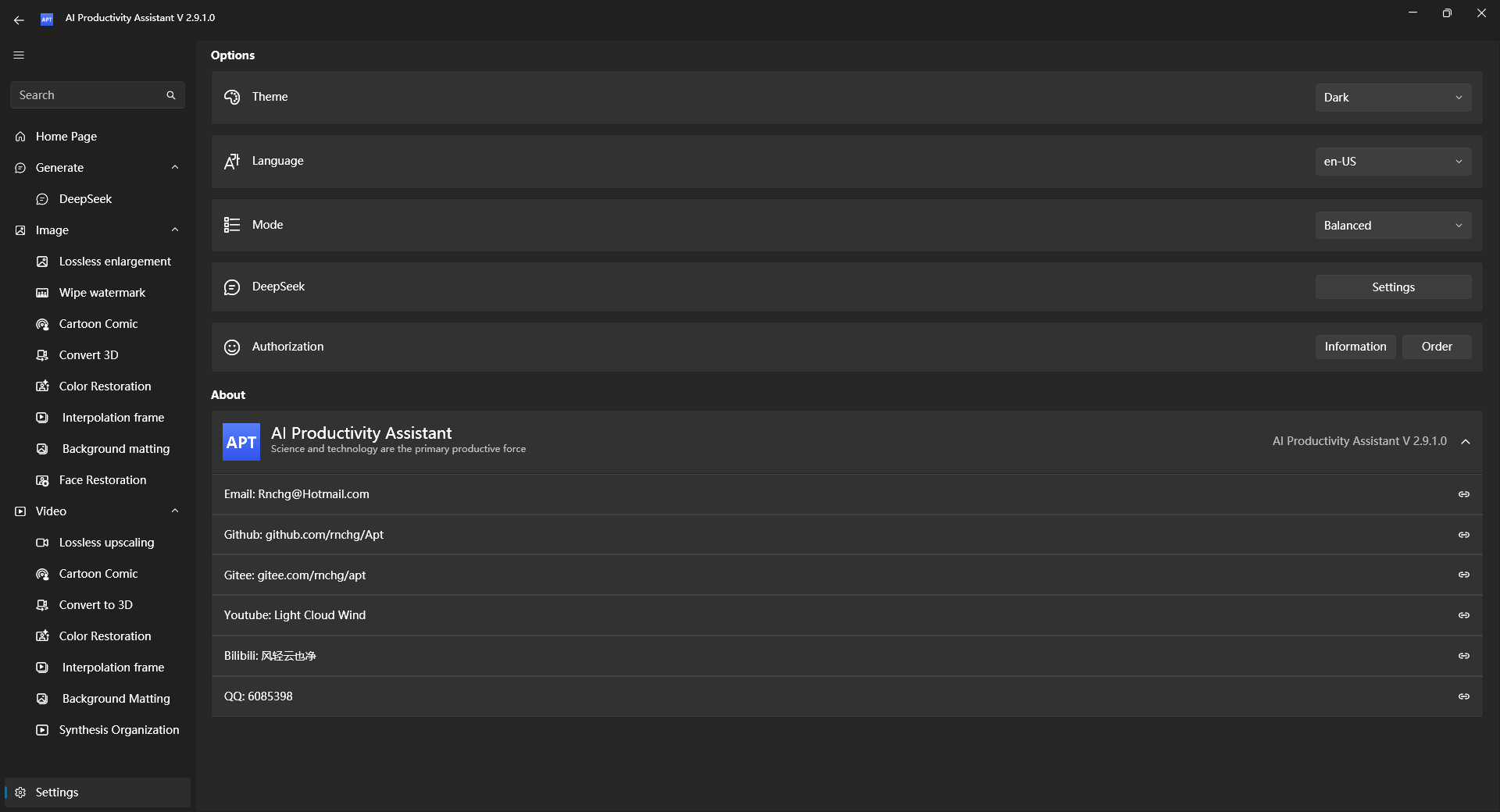
Task: Click Background Matting icon under Video
Action: click(x=42, y=699)
